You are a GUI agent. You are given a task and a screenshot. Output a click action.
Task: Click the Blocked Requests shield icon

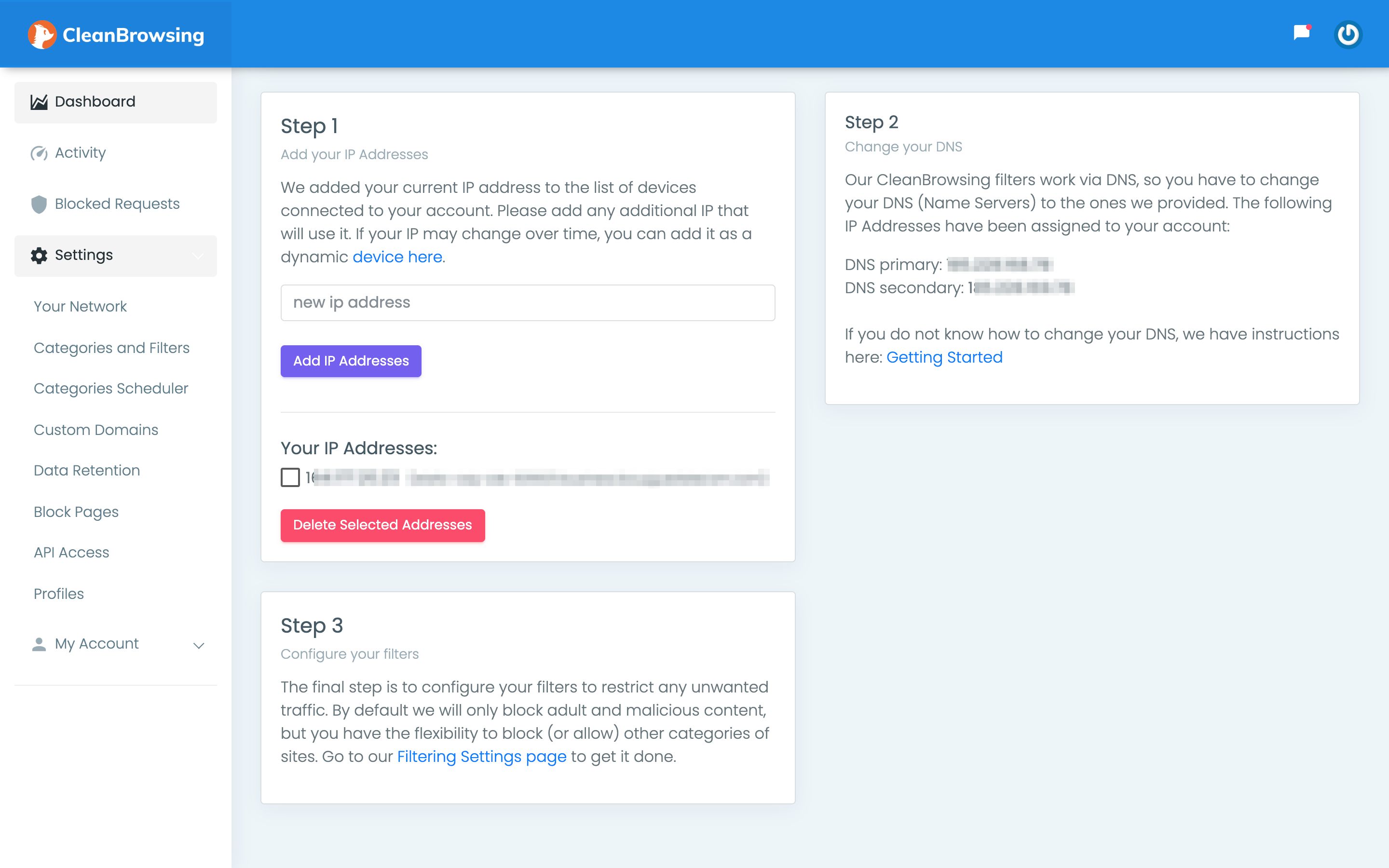39,204
